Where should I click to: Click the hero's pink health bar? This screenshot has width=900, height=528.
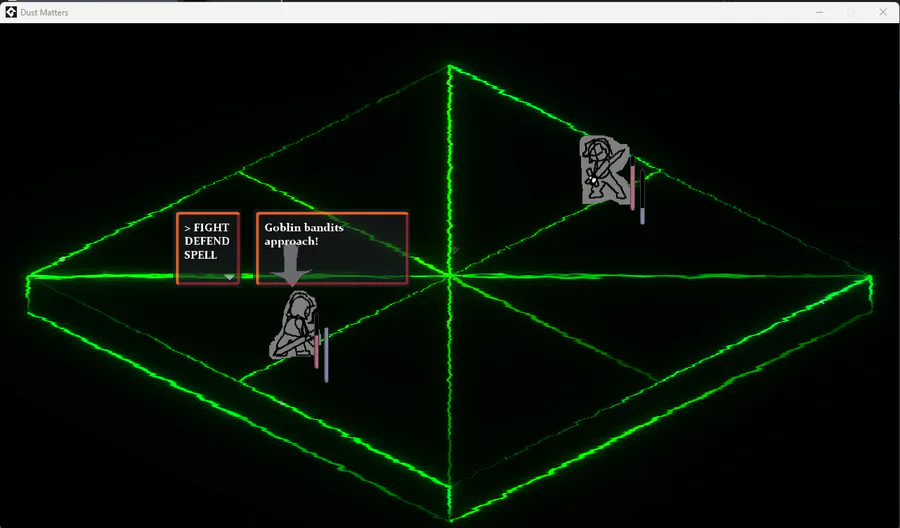click(x=316, y=341)
